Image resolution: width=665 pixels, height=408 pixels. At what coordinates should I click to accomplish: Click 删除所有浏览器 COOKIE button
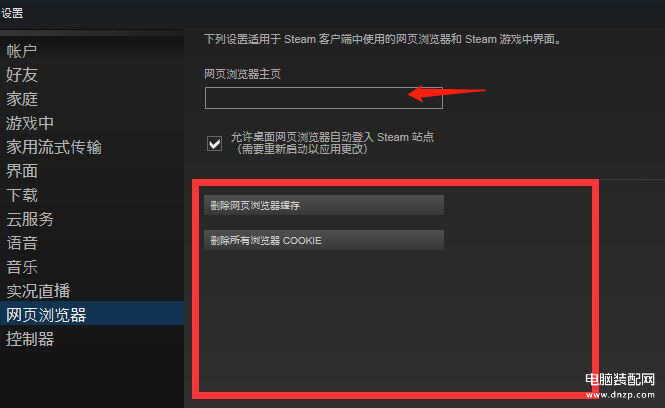324,240
